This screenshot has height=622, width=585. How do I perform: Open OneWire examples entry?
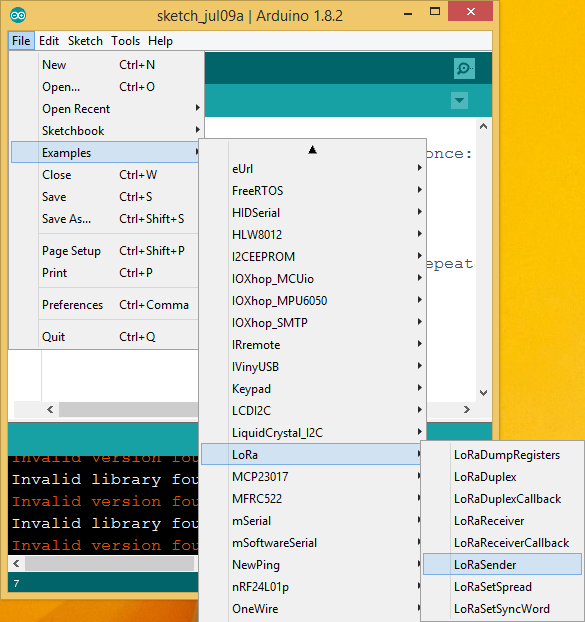(x=313, y=609)
